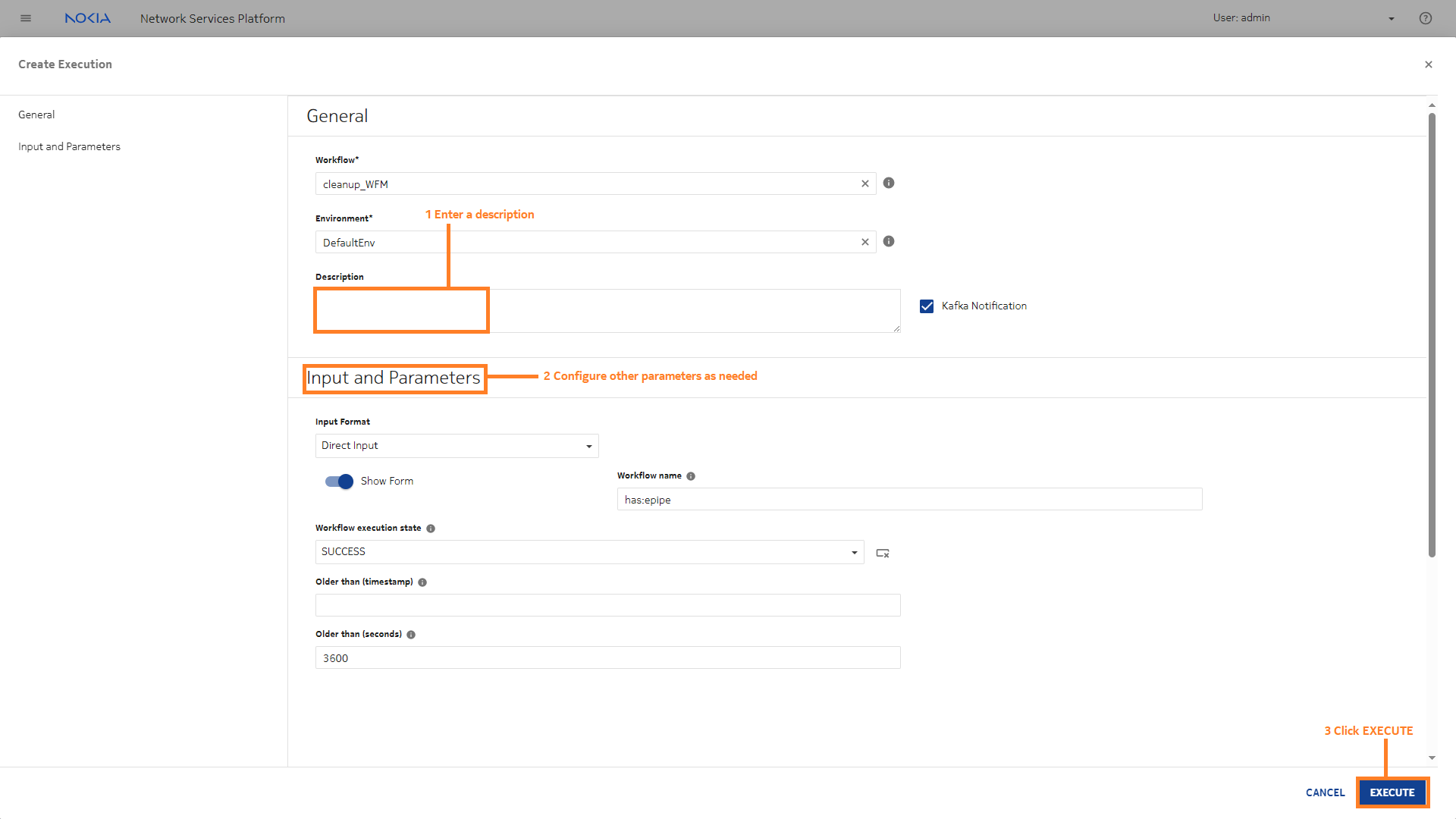Uncheck the Kafka Notification checkbox

point(927,306)
